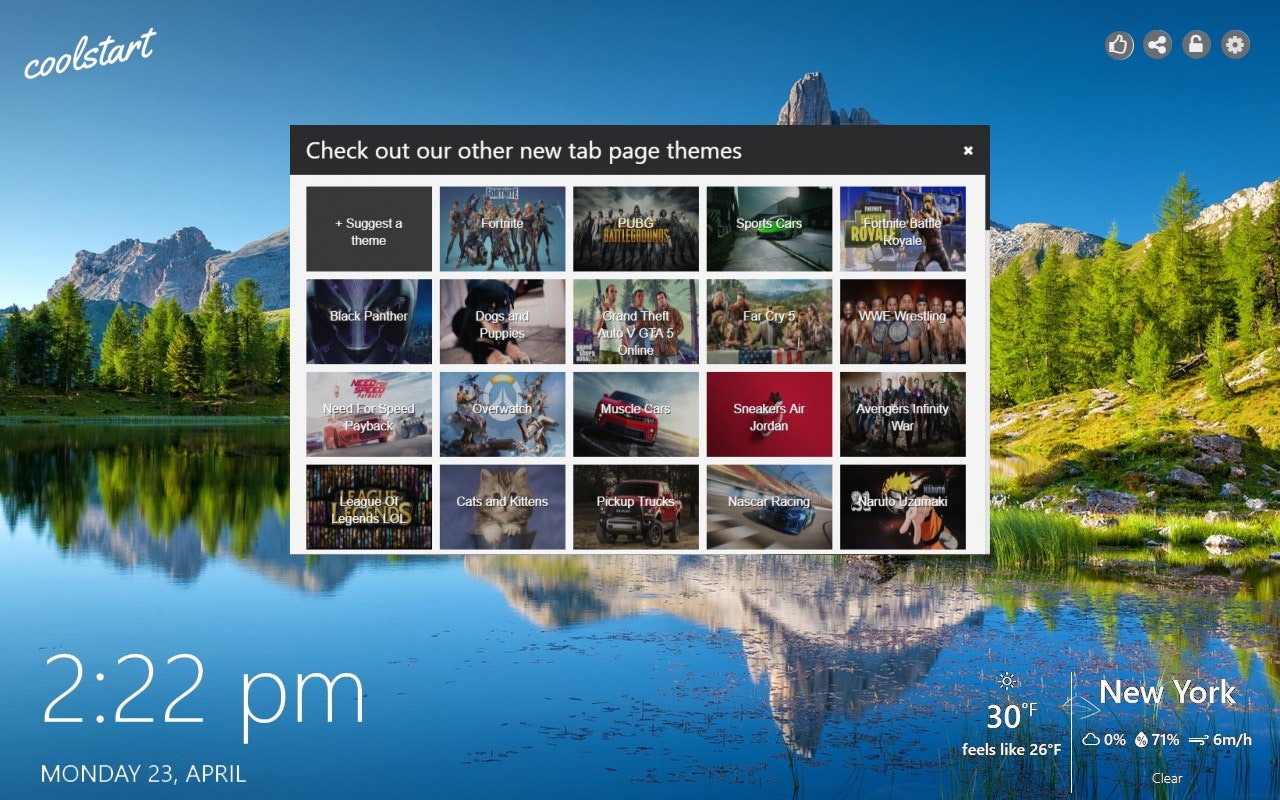Click the thumbs-up like icon
This screenshot has width=1280, height=800.
[x=1119, y=44]
